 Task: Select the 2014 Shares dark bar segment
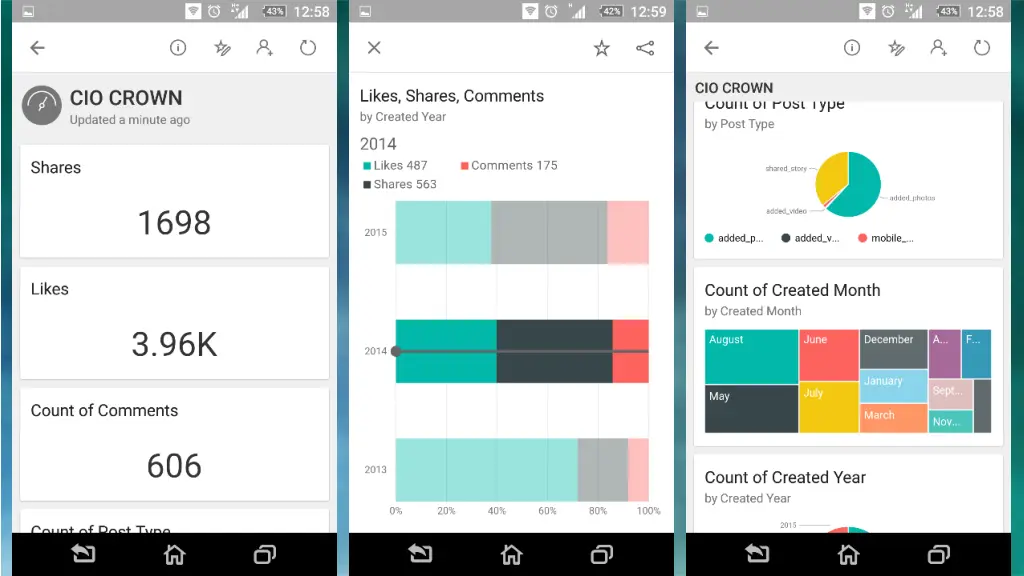[x=554, y=351]
